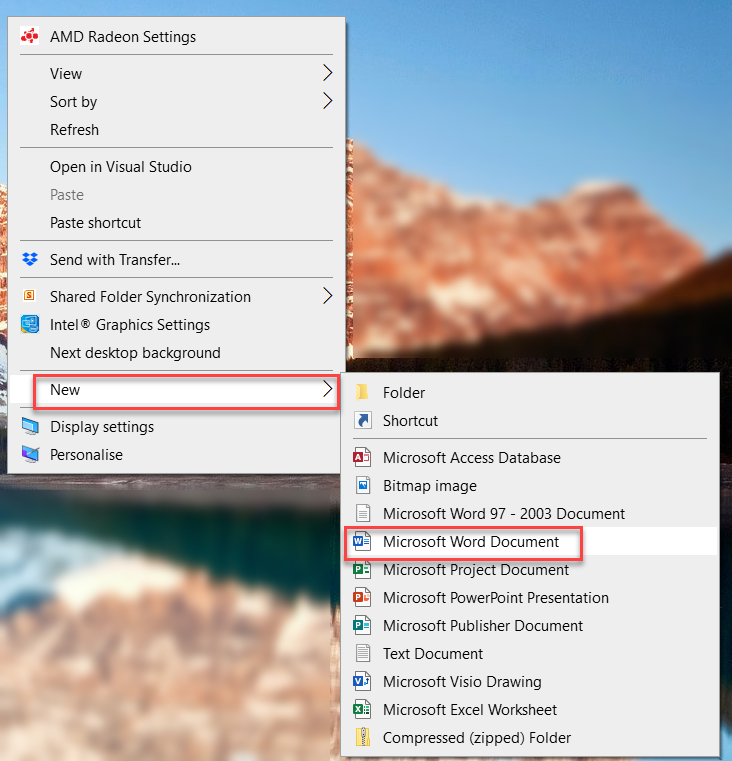Open the View menu entry
Viewport: 732px width, 761px height.
click(x=176, y=73)
